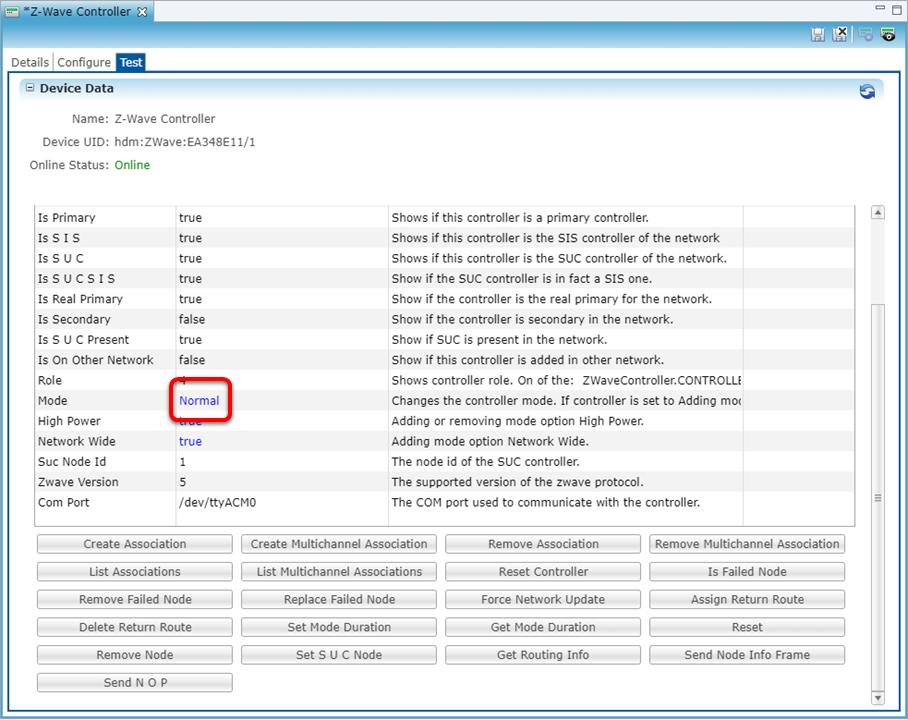Screen dimensions: 908x720
Task: Select the Role row label
Action: [x=50, y=381]
